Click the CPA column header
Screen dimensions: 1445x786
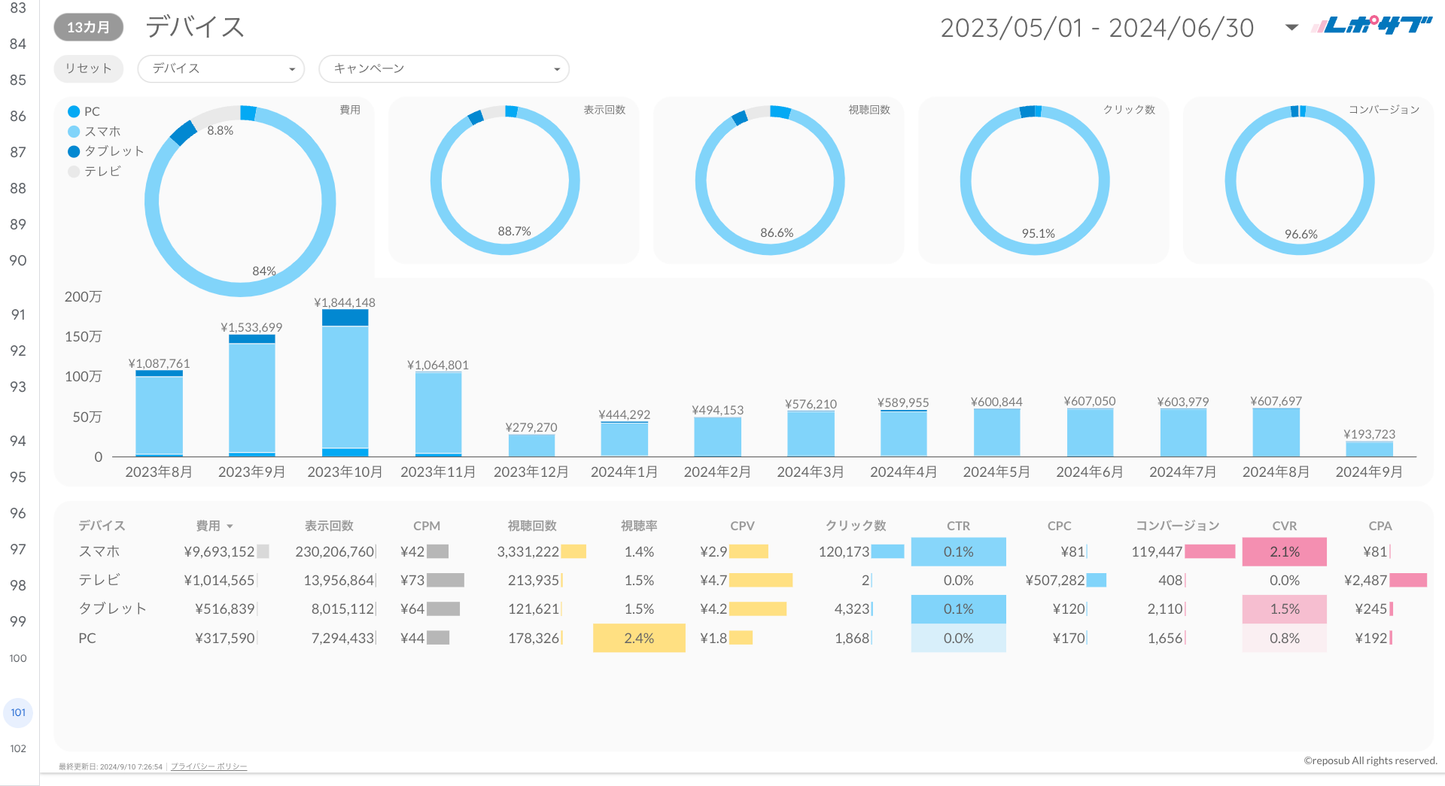[1380, 525]
